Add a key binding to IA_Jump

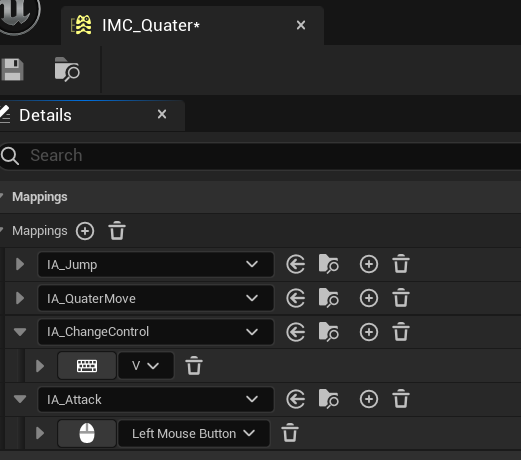369,265
